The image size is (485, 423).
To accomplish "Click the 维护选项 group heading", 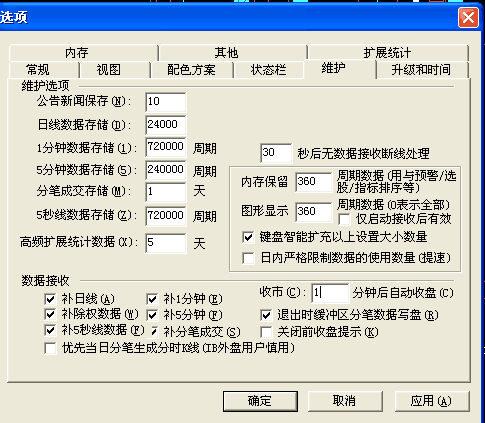I will coord(45,86).
